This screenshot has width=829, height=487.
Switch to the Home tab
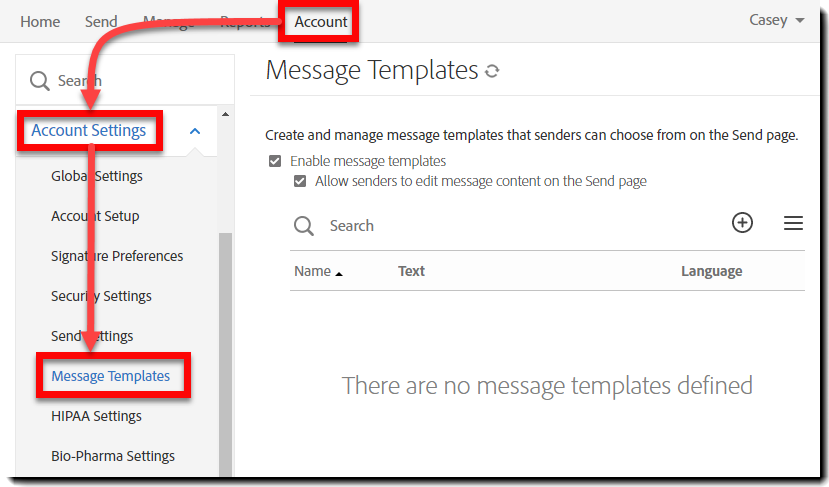pyautogui.click(x=40, y=21)
